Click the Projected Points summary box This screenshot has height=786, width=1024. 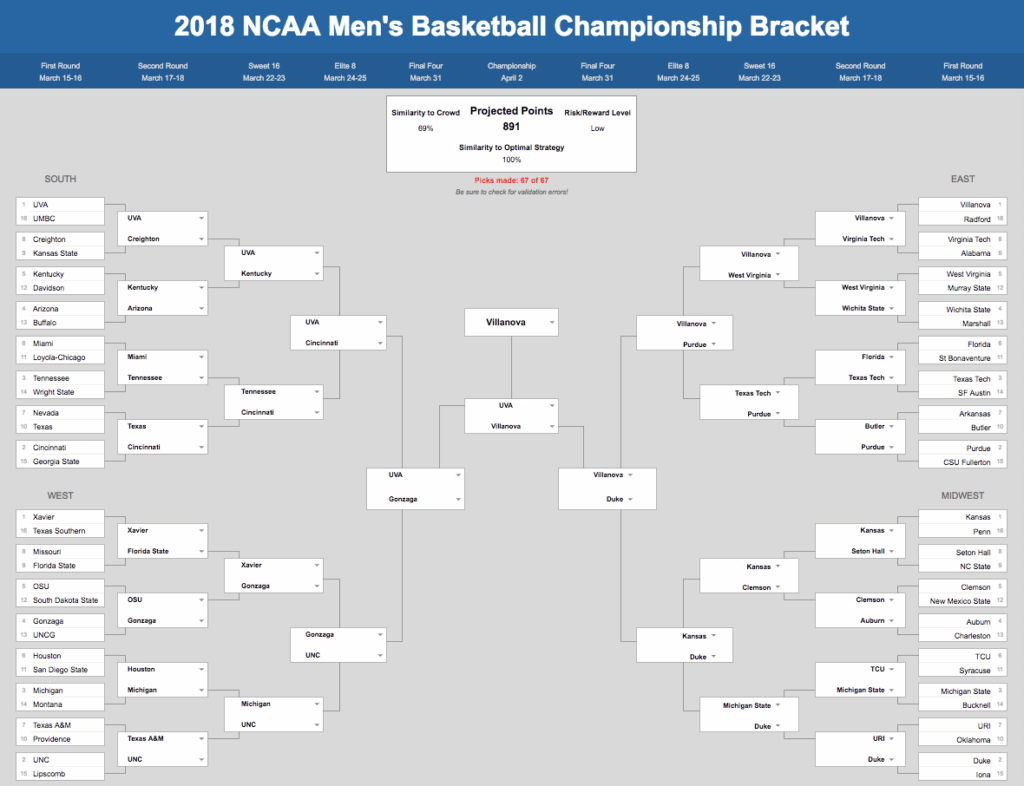coord(511,134)
